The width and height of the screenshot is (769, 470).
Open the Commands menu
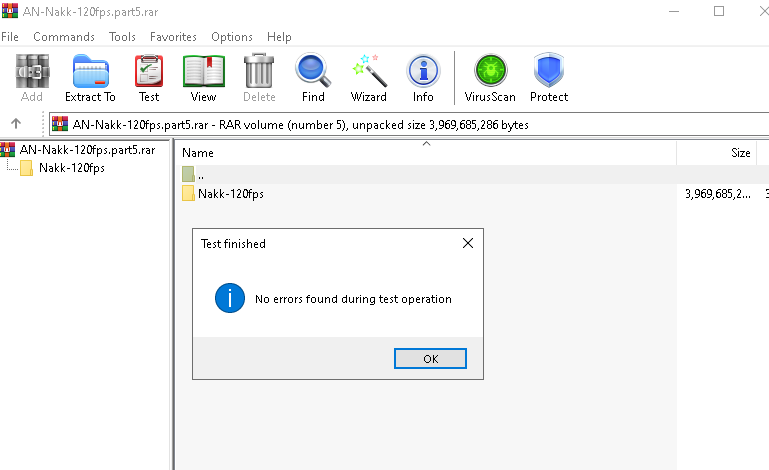pyautogui.click(x=64, y=37)
